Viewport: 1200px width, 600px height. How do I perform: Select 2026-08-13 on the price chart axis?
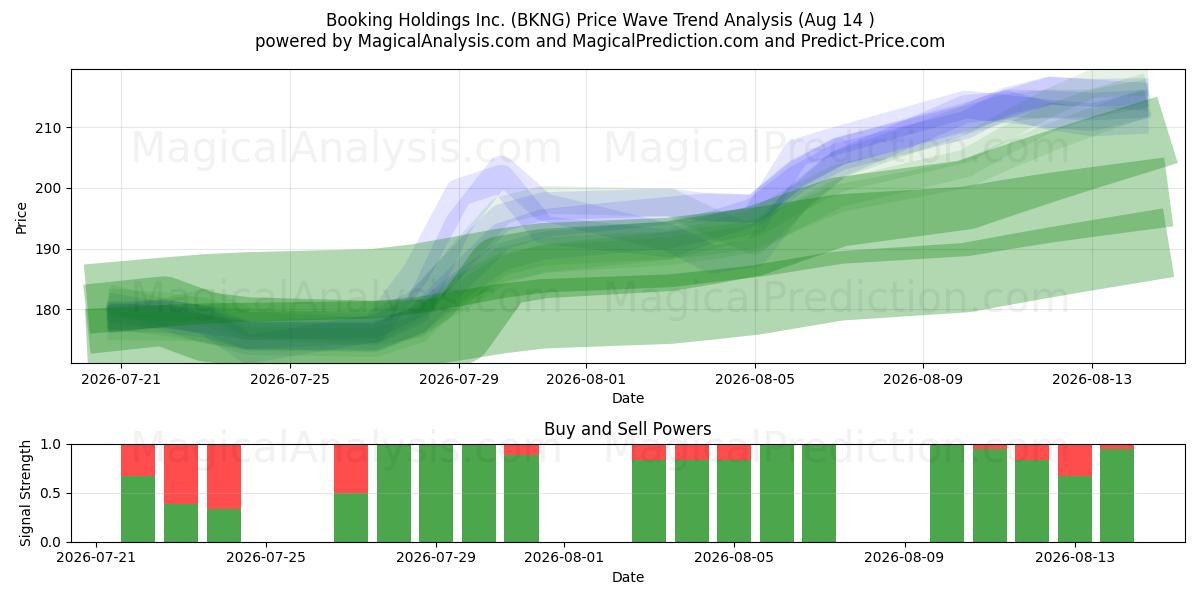pos(1092,379)
